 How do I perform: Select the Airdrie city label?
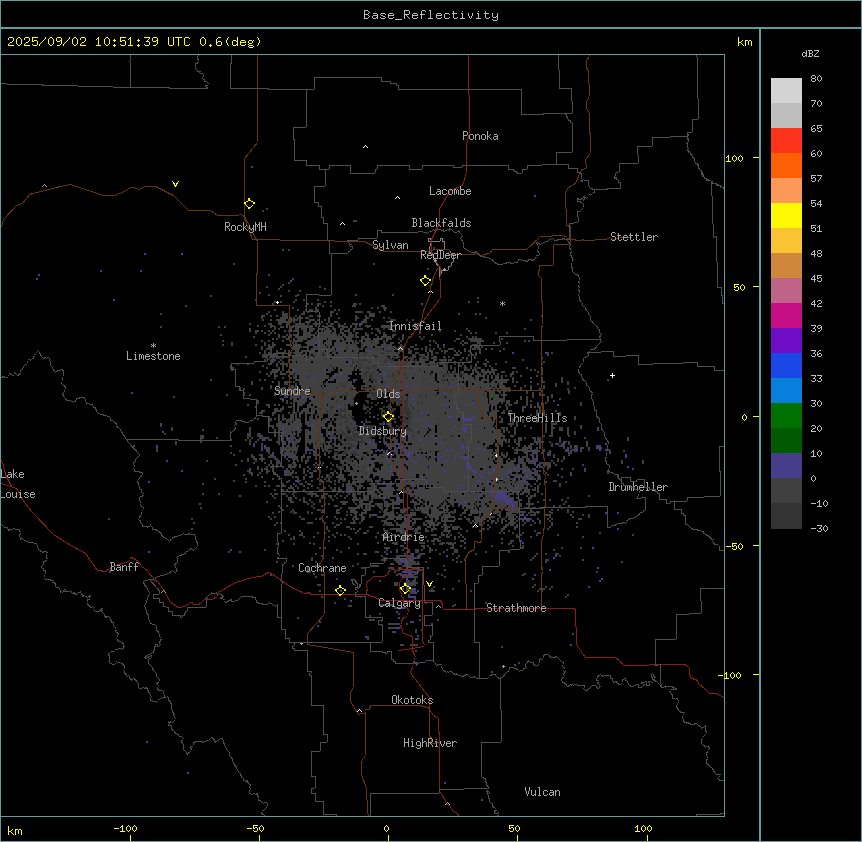(404, 537)
